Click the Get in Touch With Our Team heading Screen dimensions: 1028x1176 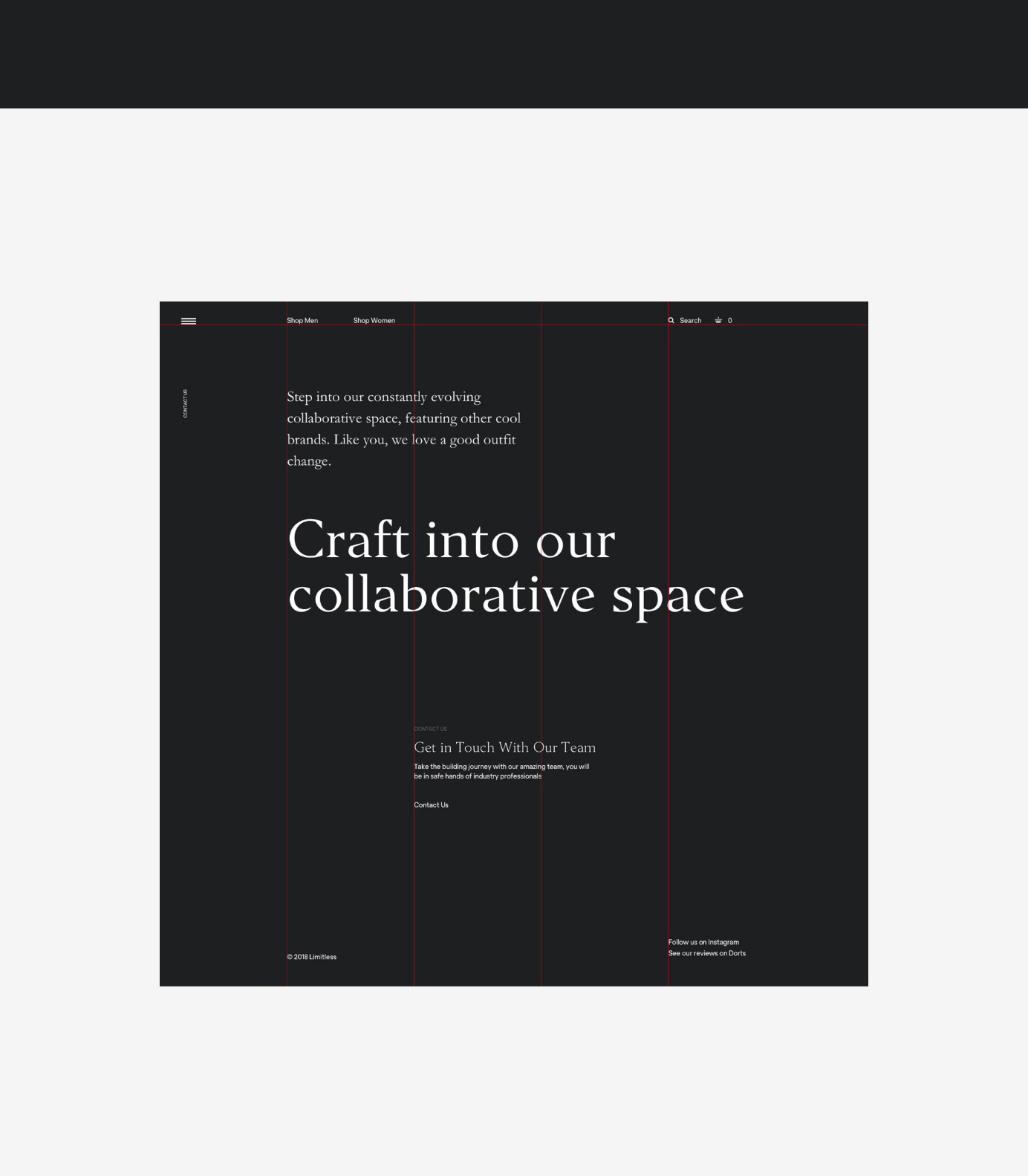[x=504, y=747]
